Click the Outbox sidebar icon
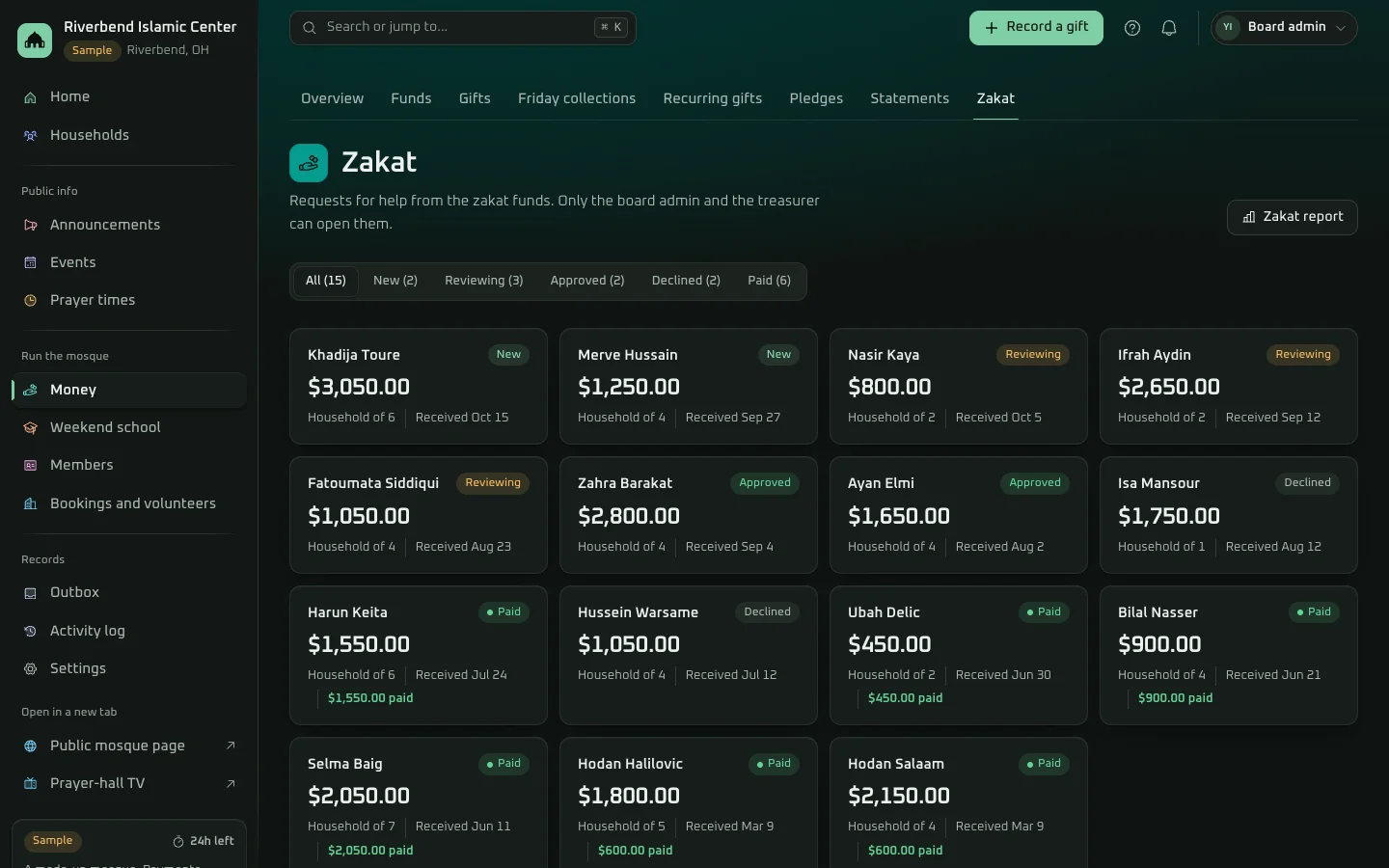Image resolution: width=1389 pixels, height=868 pixels. click(x=30, y=593)
